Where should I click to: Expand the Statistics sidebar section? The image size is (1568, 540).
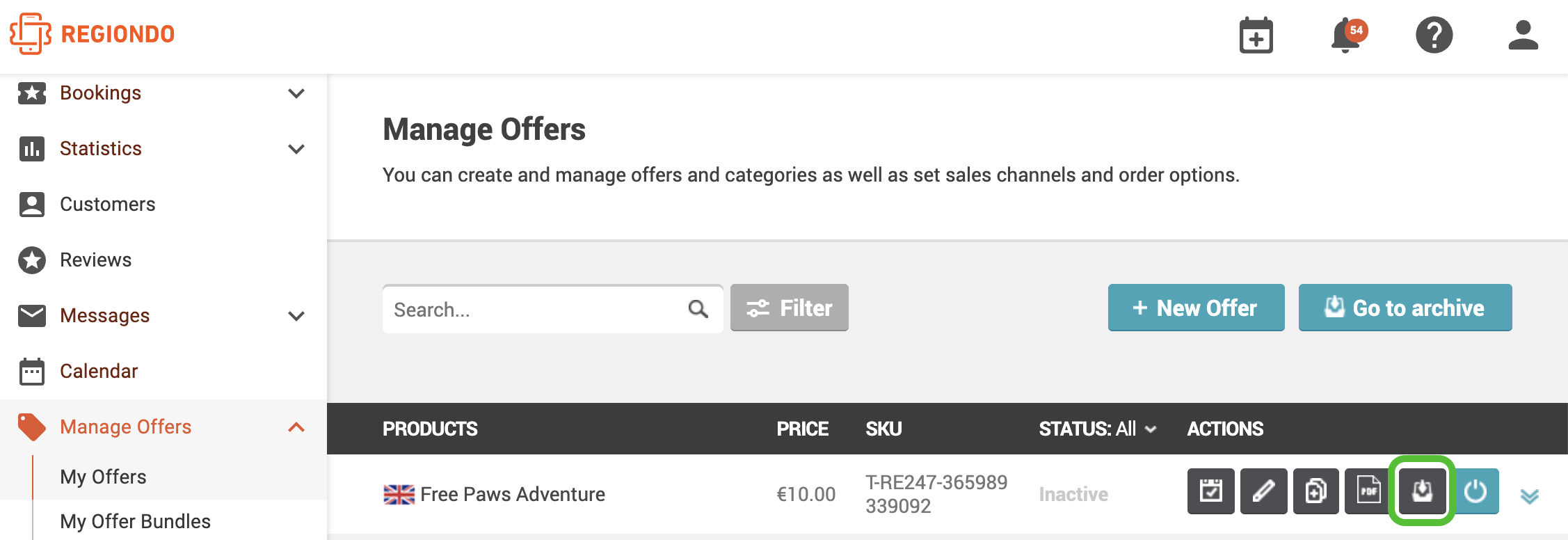(163, 149)
